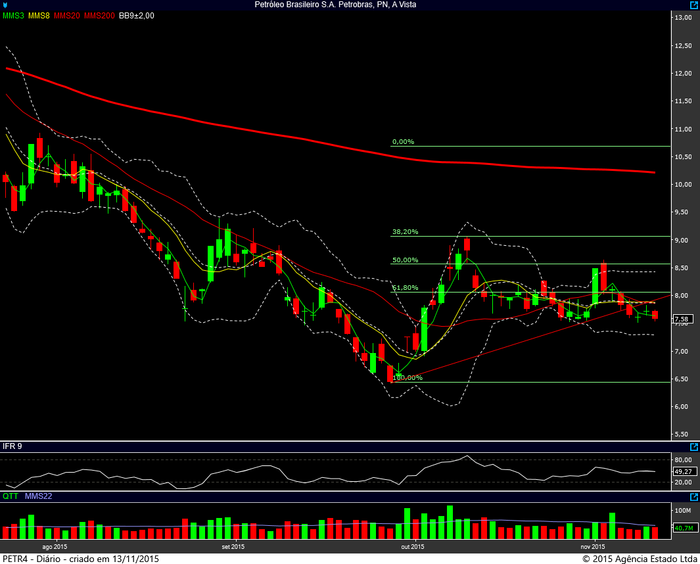
Task: Select the 100.00% Fibonacci level label
Action: click(407, 377)
